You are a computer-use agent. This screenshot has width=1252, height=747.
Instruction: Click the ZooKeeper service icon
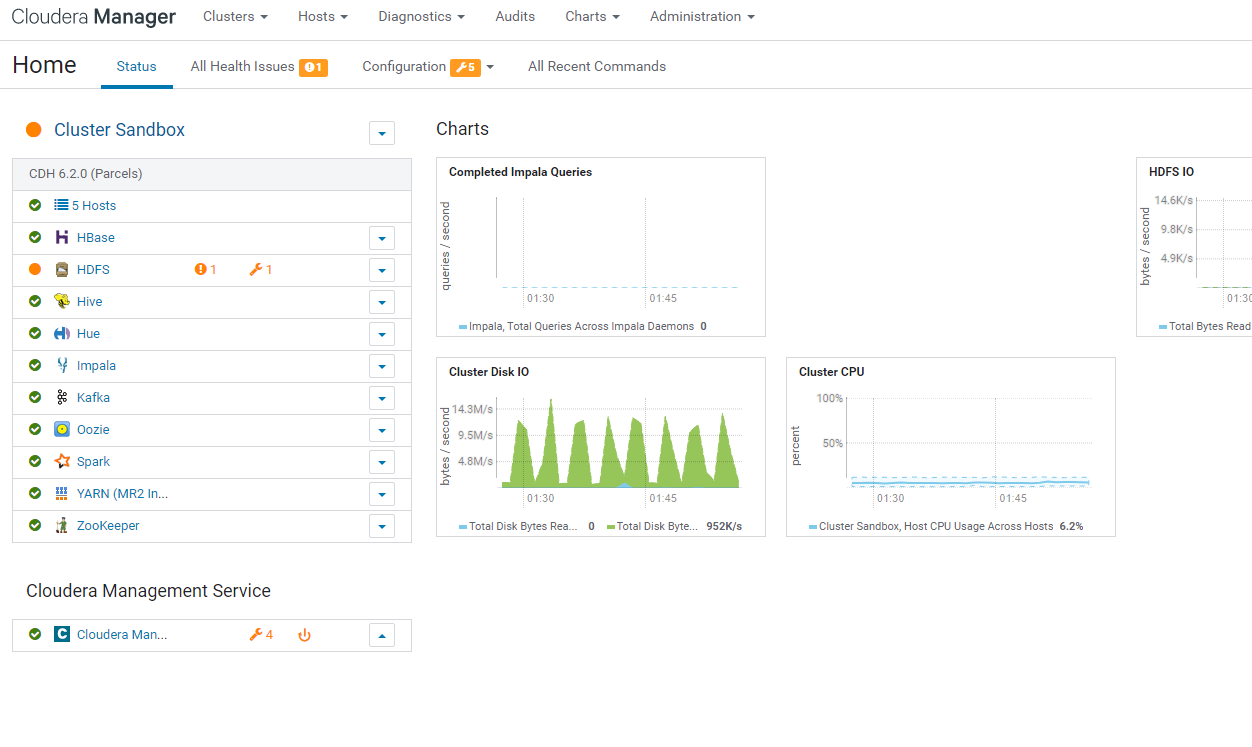63,525
